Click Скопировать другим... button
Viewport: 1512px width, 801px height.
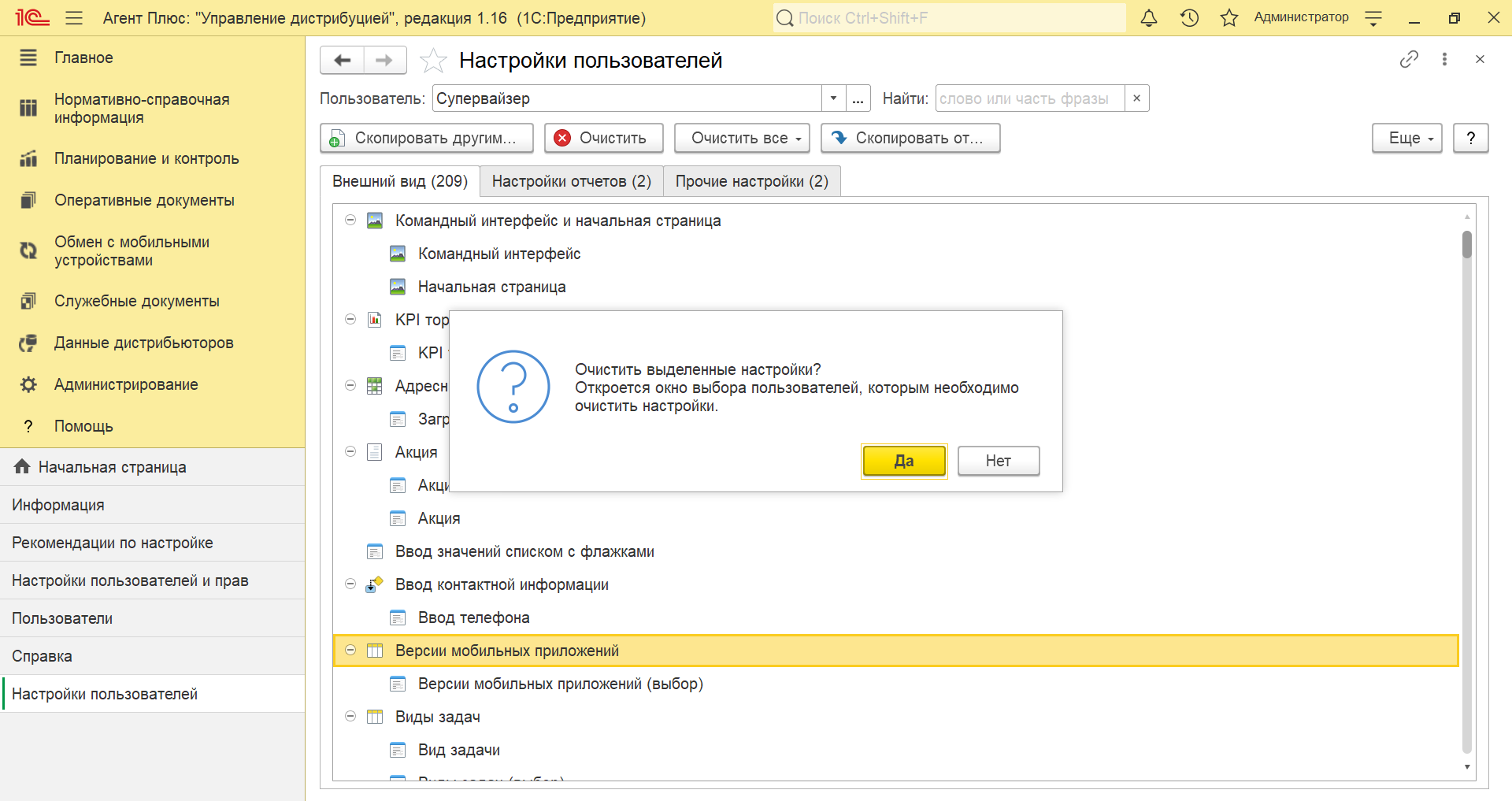pos(427,138)
